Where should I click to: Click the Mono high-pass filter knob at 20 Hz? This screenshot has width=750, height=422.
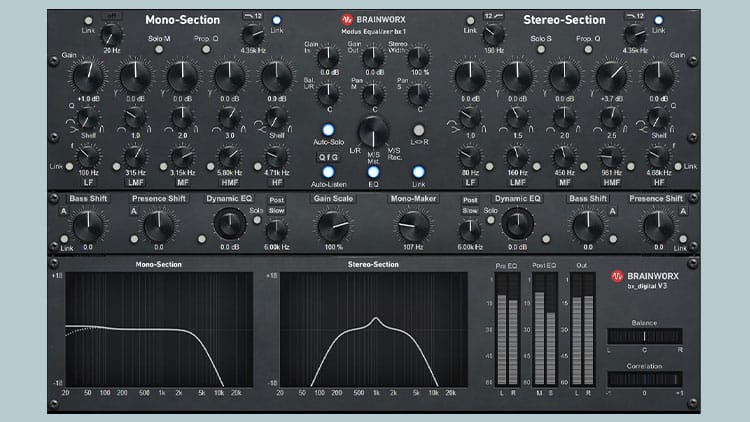click(x=111, y=35)
